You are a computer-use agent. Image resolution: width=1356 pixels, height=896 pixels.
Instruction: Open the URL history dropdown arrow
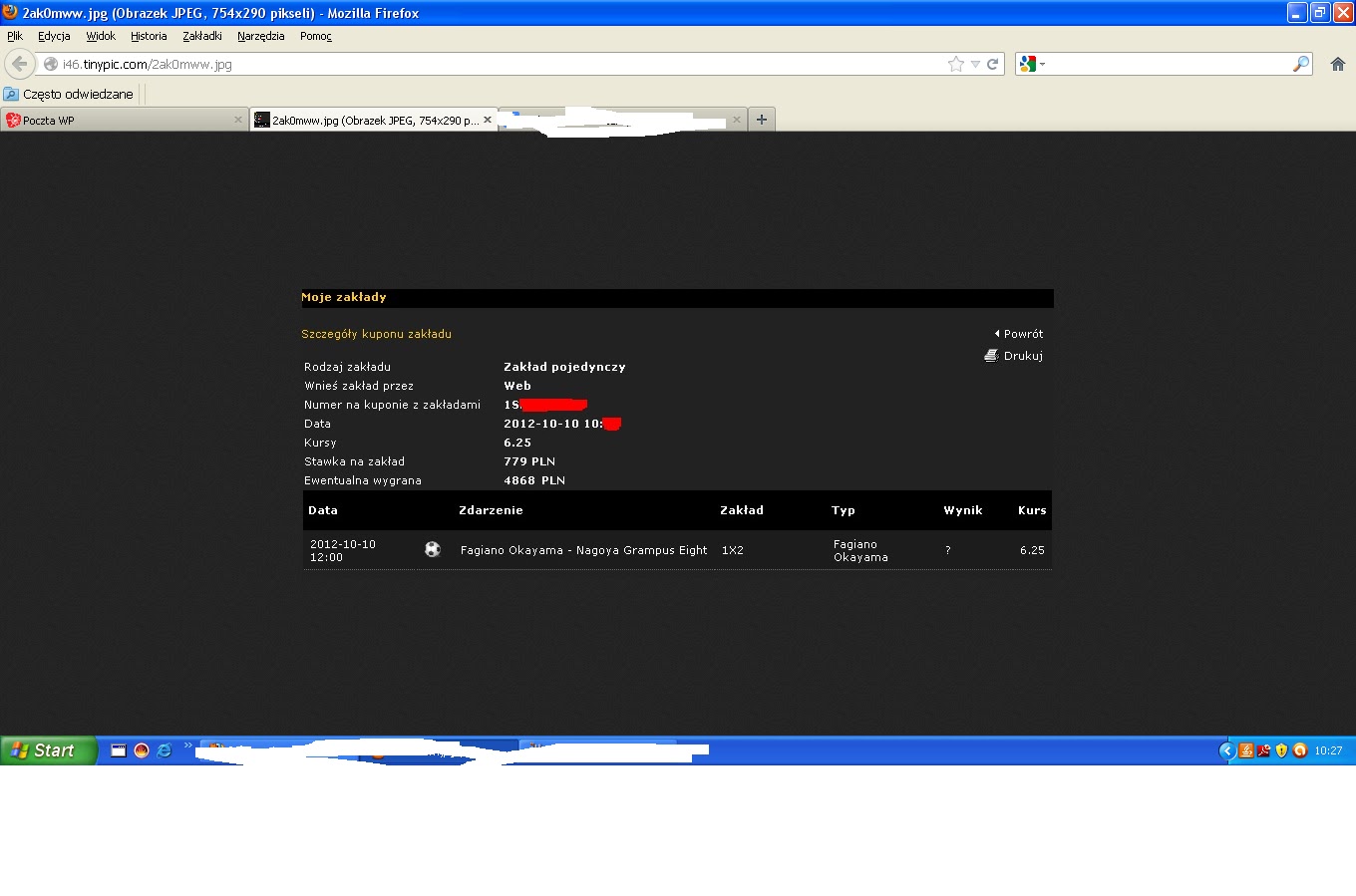click(975, 64)
